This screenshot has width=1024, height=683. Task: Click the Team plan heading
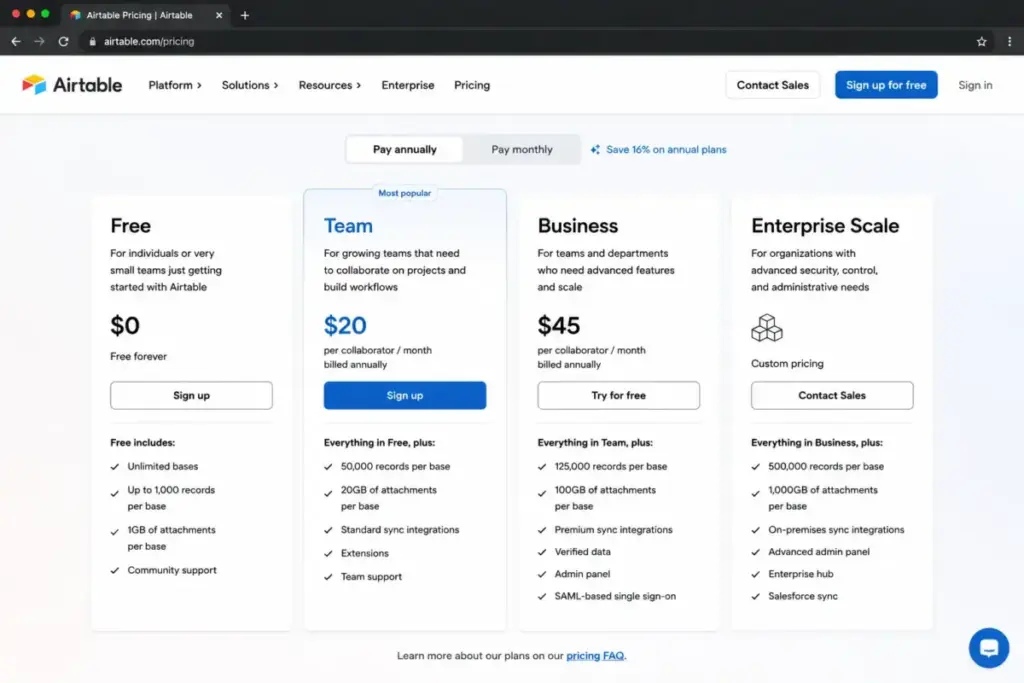click(x=348, y=226)
